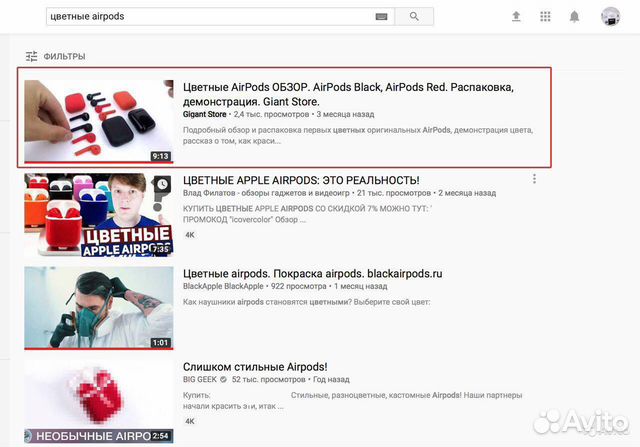640x447 pixels.
Task: Click the filters sliders icon
Action: coord(31,56)
